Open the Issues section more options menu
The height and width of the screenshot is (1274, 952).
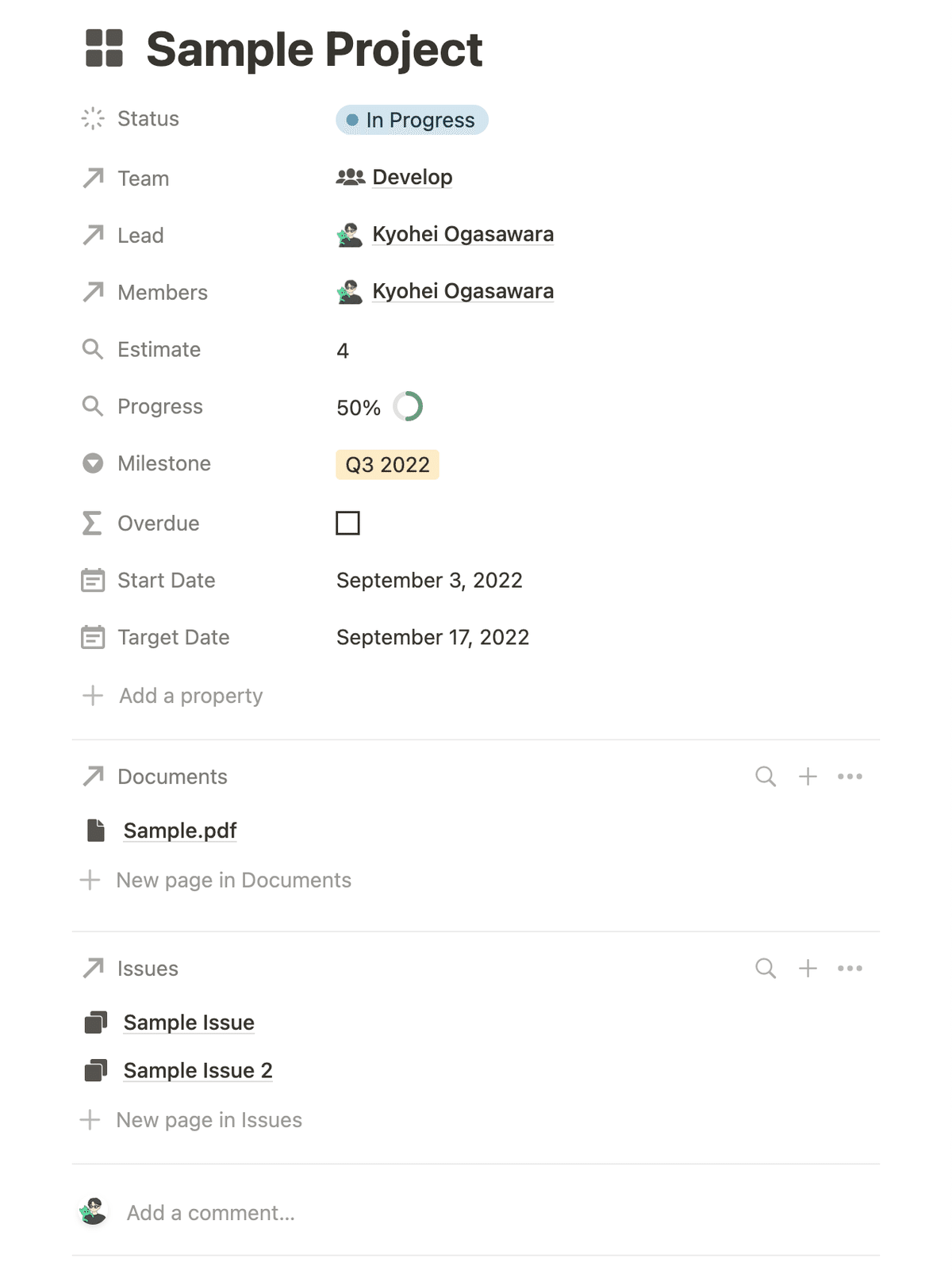coord(850,969)
